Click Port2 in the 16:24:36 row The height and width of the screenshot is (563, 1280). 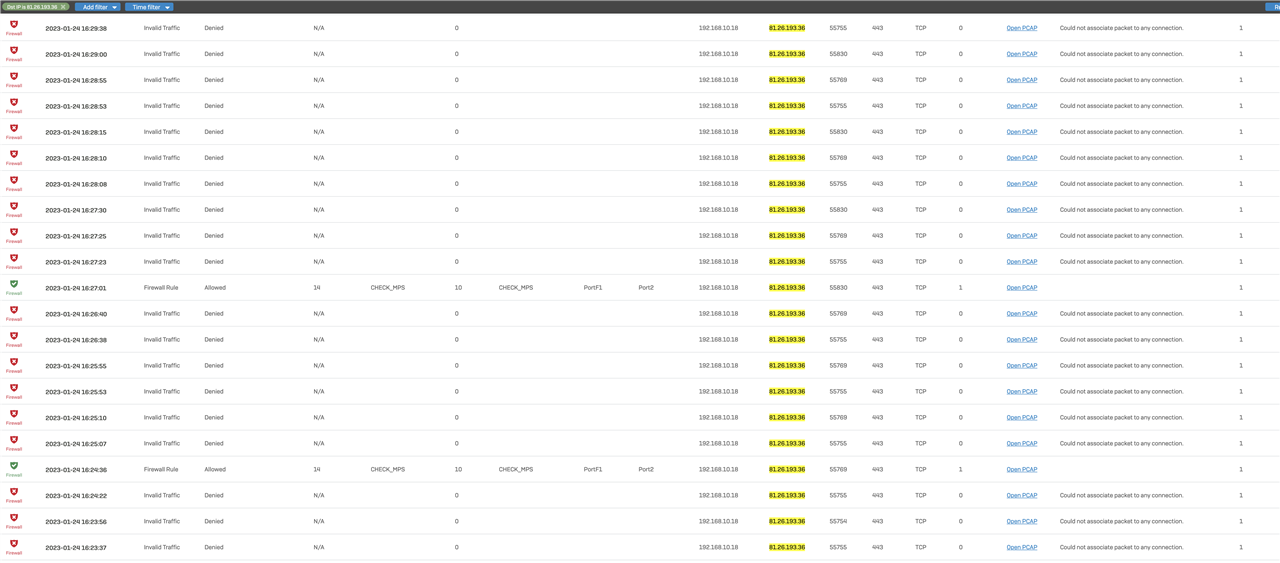(646, 470)
